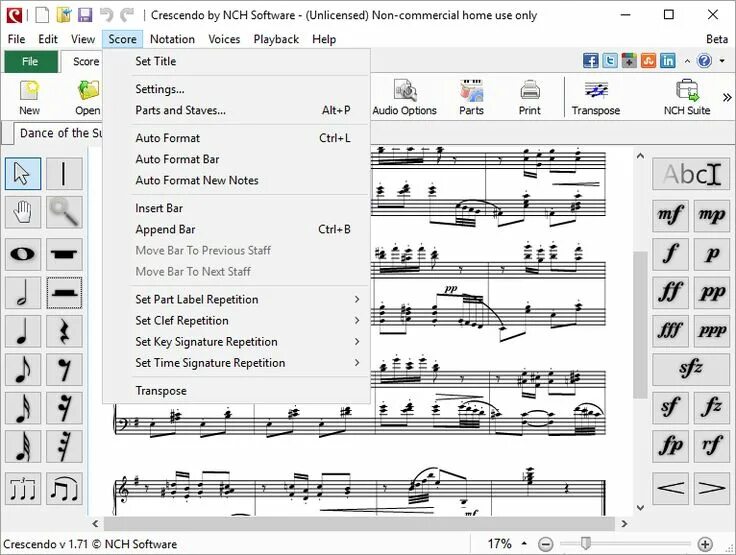Expand toolbar overflow double chevron

coord(727,97)
